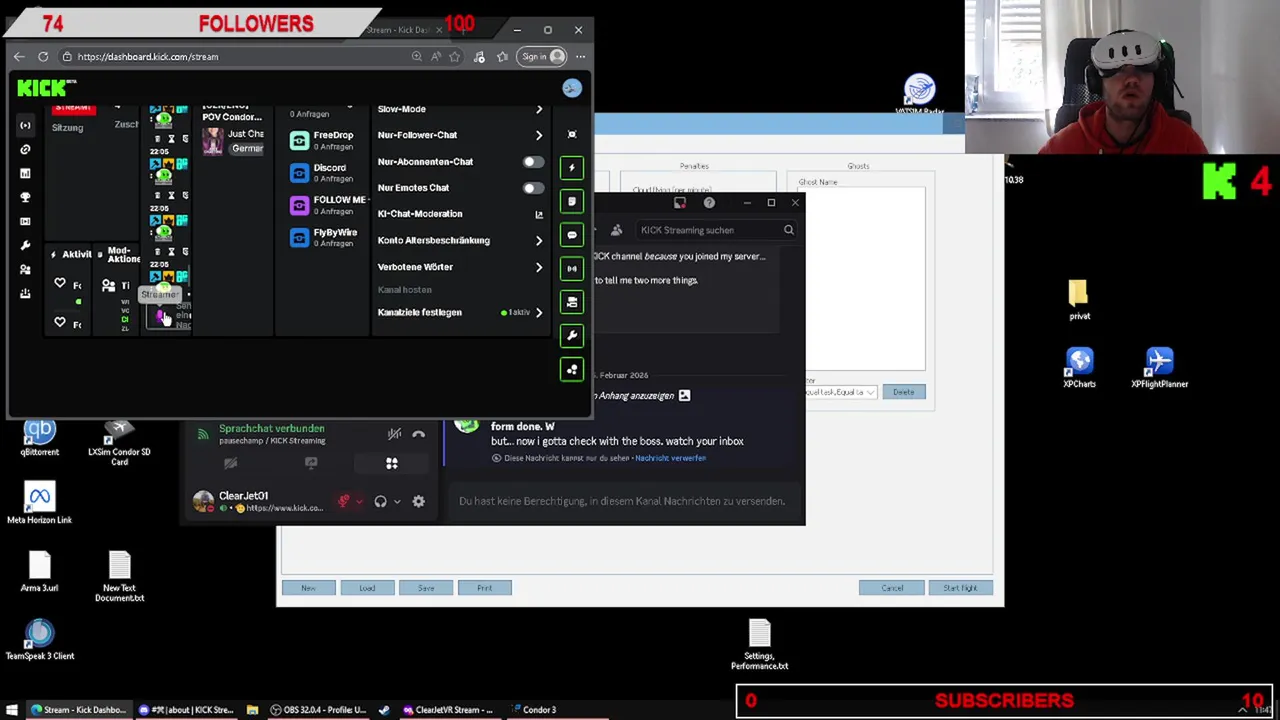Click Discord inbox icon in title bar
Image resolution: width=1280 pixels, height=720 pixels.
(680, 203)
